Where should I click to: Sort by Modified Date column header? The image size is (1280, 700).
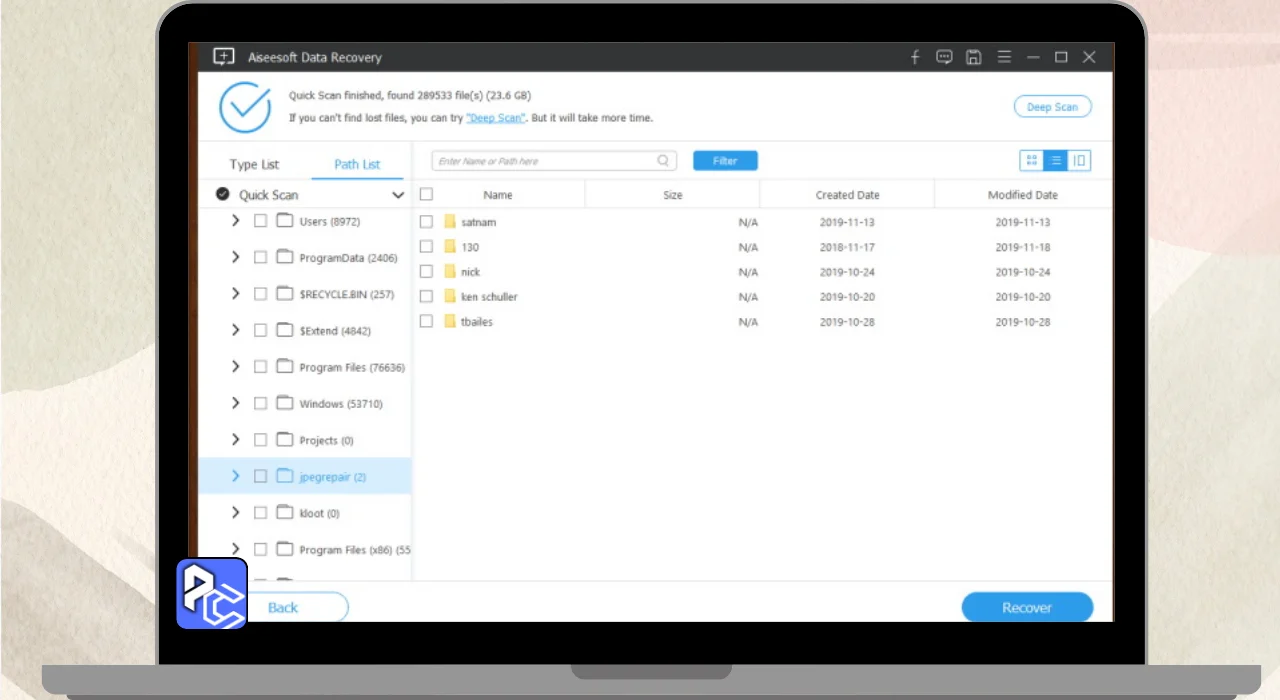tap(1023, 195)
